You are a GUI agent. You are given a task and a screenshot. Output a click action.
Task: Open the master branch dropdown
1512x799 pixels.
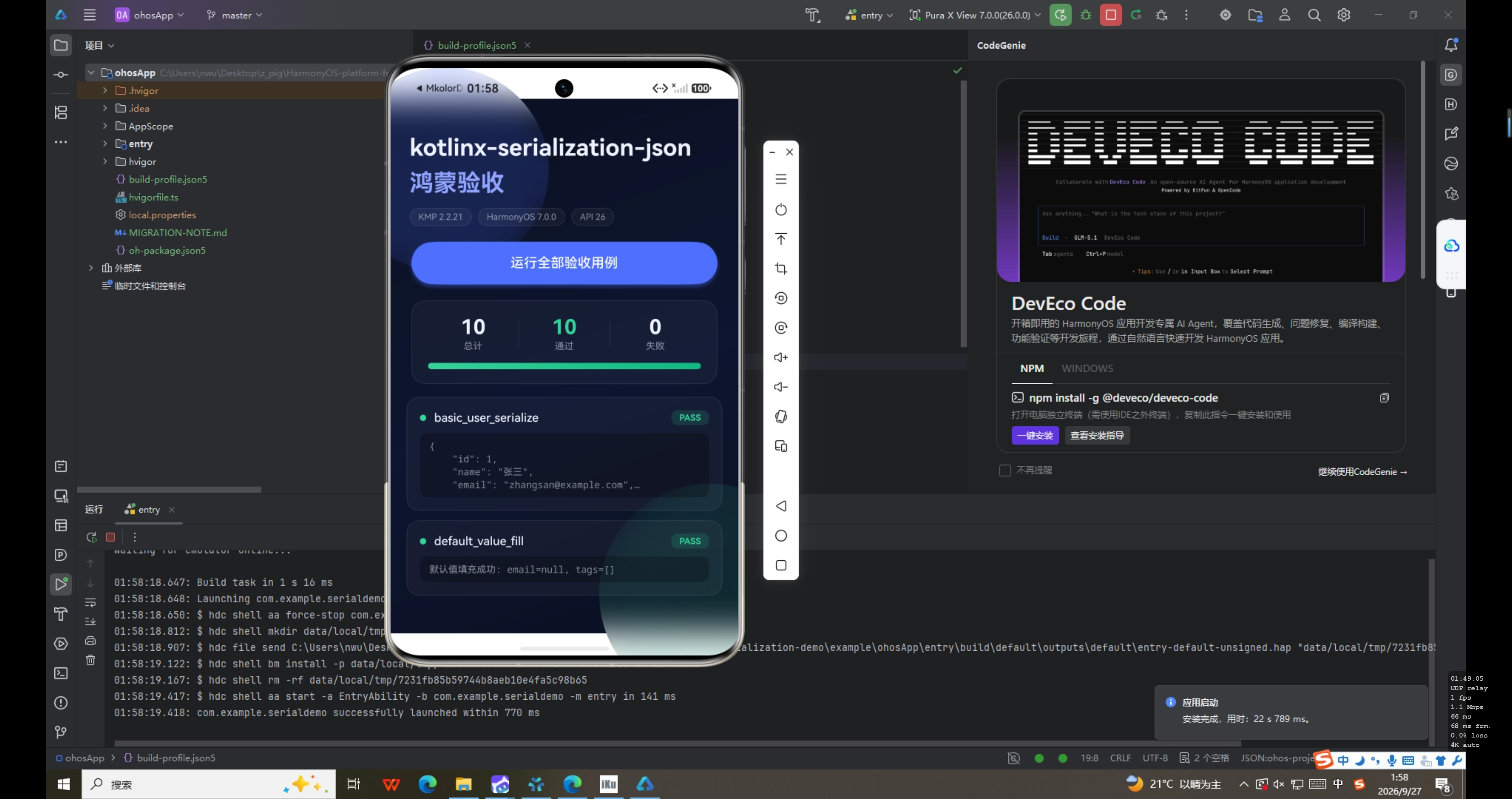(234, 15)
